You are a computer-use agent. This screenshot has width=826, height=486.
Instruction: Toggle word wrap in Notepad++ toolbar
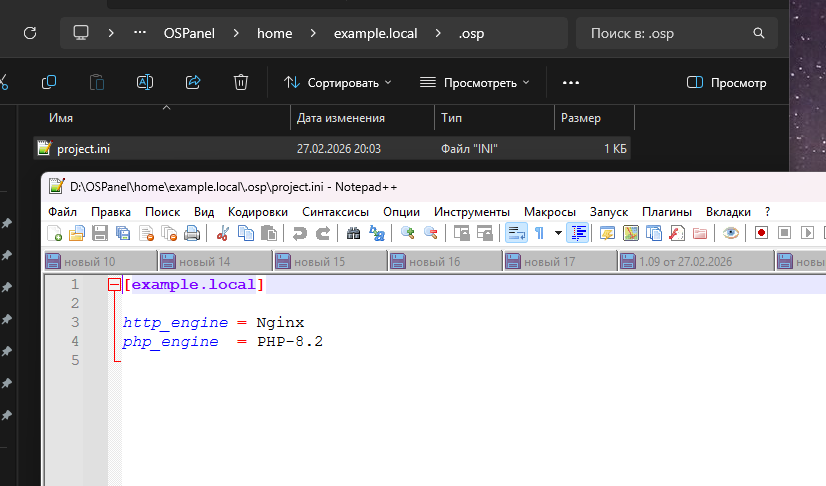pos(516,233)
